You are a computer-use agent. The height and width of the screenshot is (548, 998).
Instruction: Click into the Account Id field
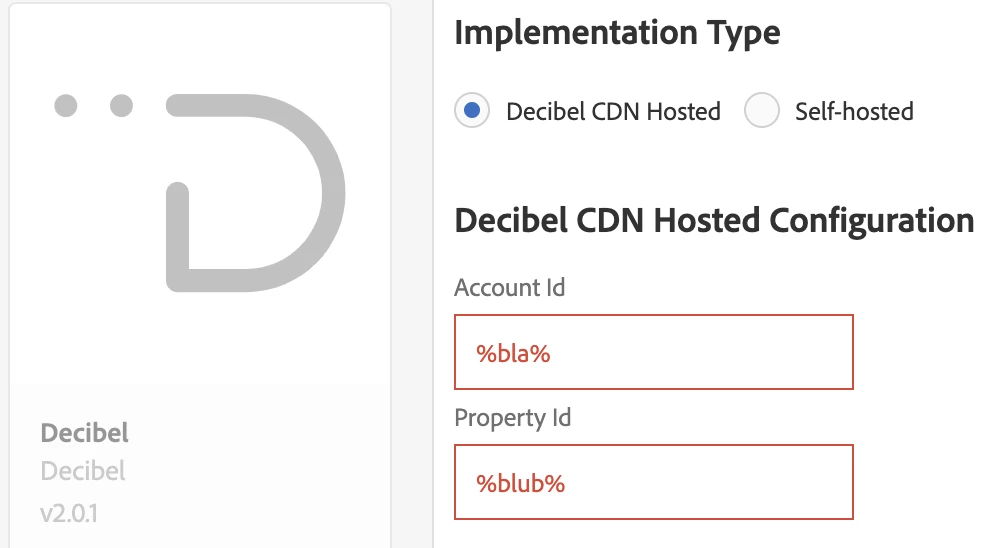(x=654, y=352)
